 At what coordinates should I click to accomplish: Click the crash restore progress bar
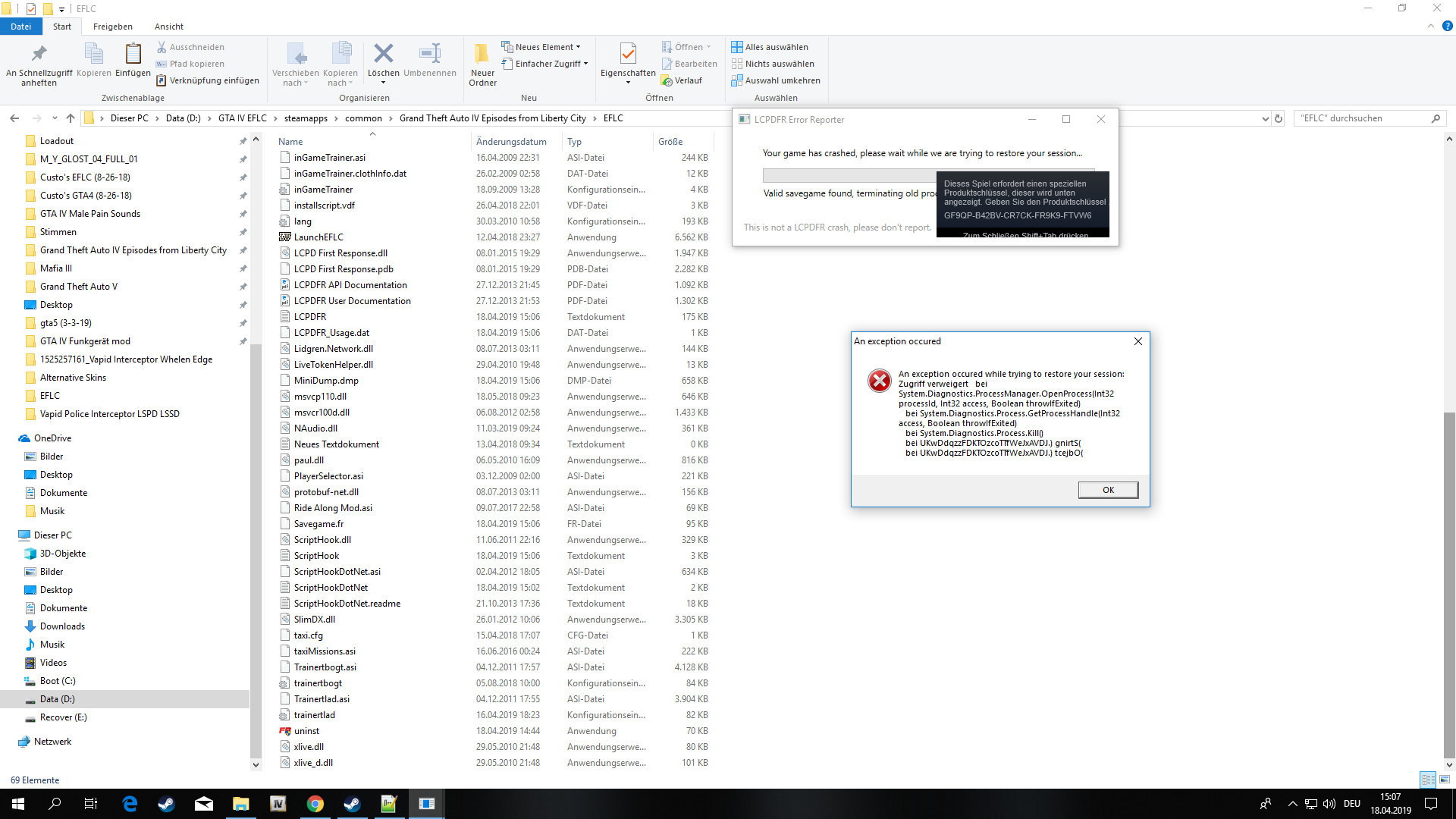pyautogui.click(x=849, y=175)
